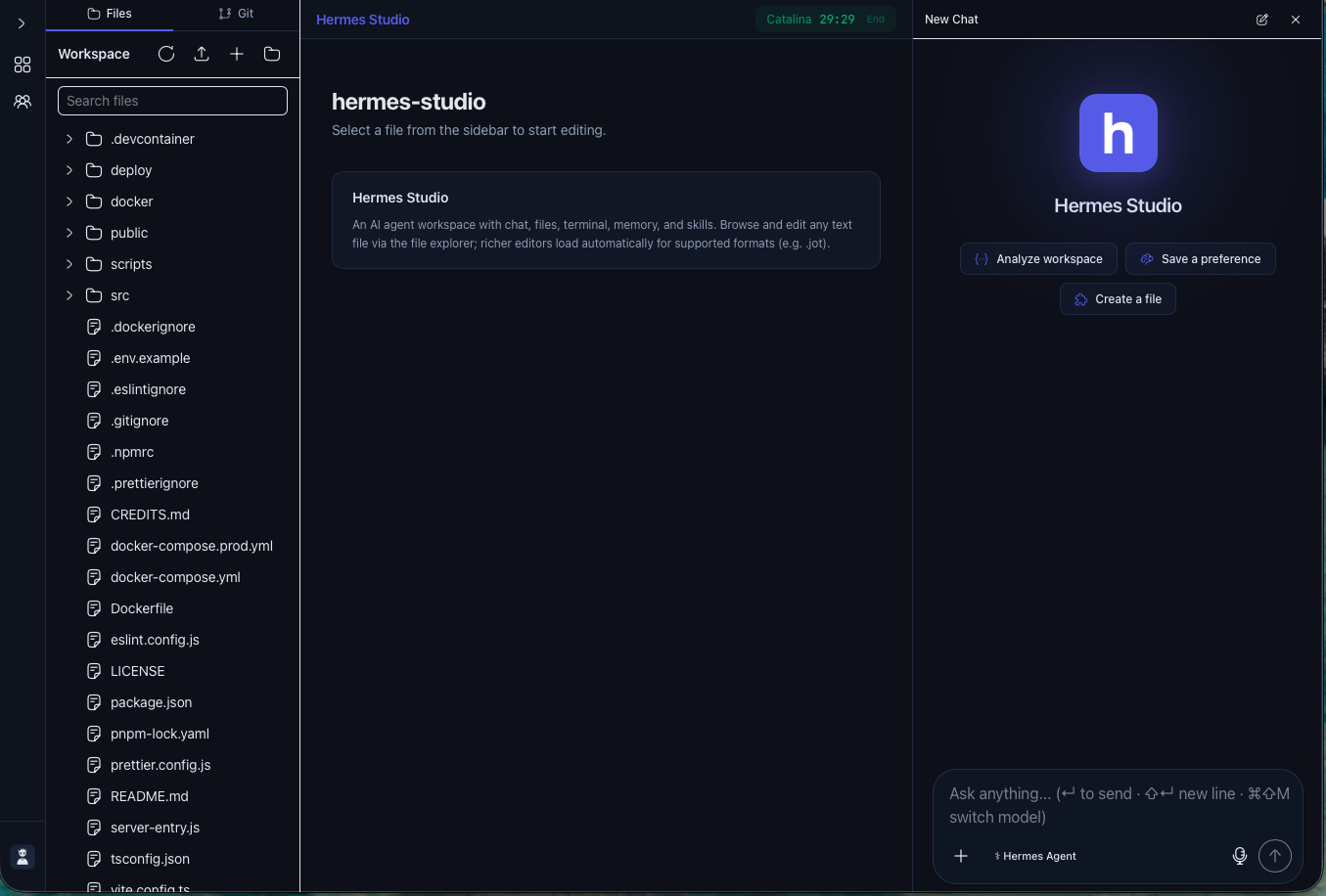The width and height of the screenshot is (1326, 896).
Task: Open the README.md file
Action: (x=149, y=795)
